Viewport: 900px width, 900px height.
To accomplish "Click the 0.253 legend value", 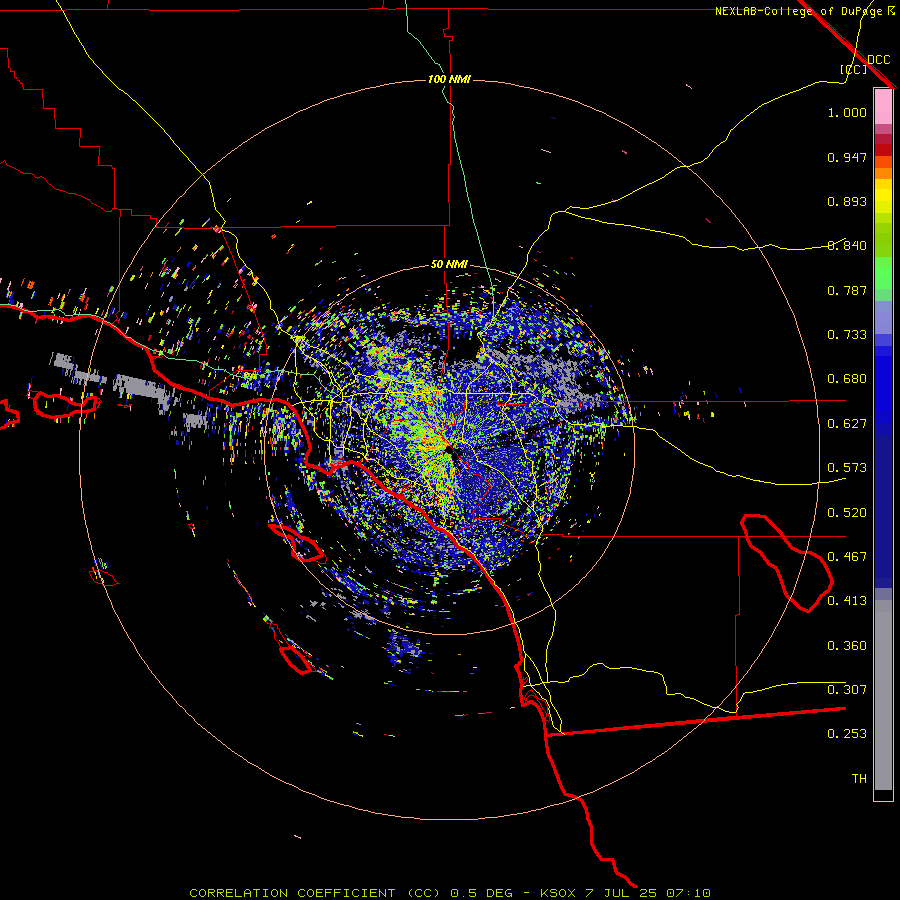I will click(847, 734).
